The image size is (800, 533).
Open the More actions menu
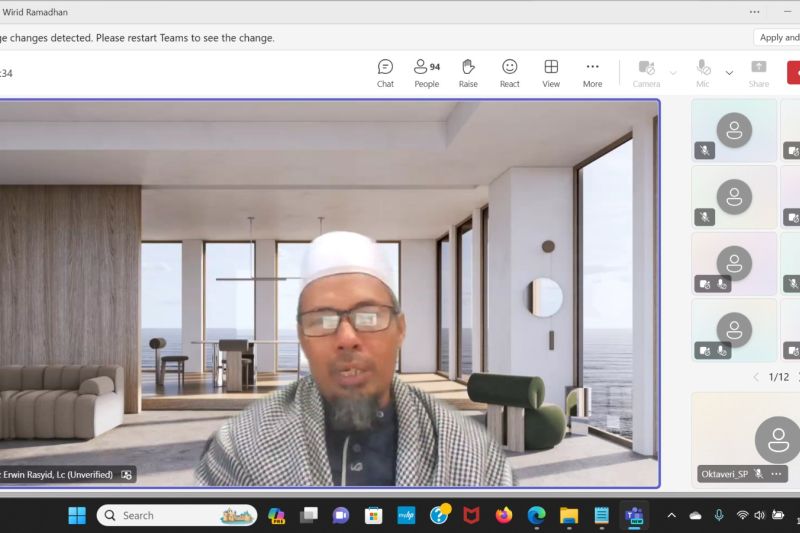tap(592, 72)
